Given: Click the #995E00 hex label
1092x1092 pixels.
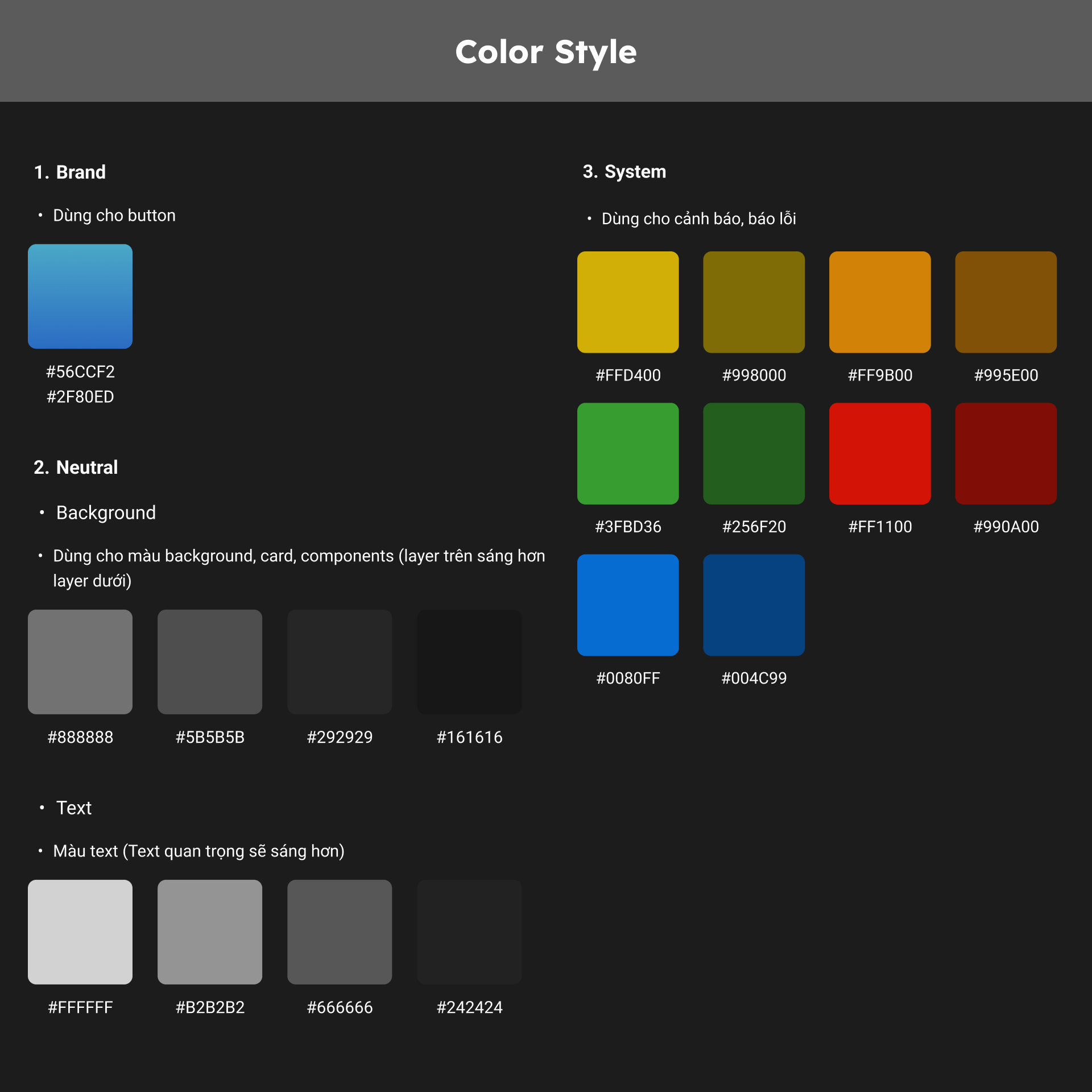Looking at the screenshot, I should (1006, 375).
